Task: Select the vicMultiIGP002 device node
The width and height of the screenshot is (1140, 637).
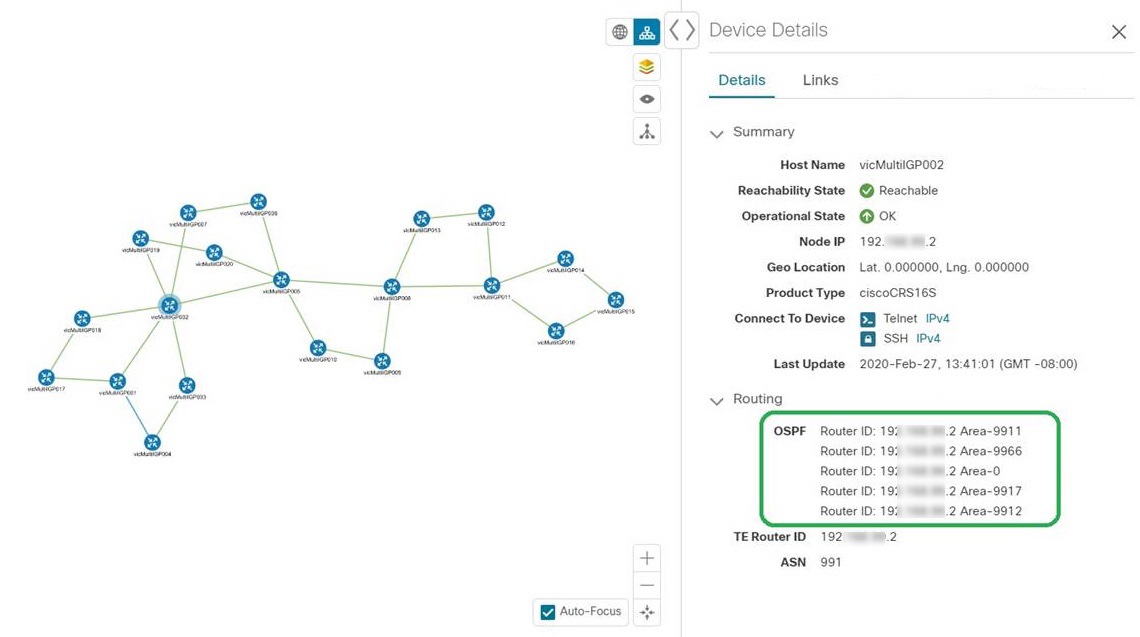Action: (168, 305)
